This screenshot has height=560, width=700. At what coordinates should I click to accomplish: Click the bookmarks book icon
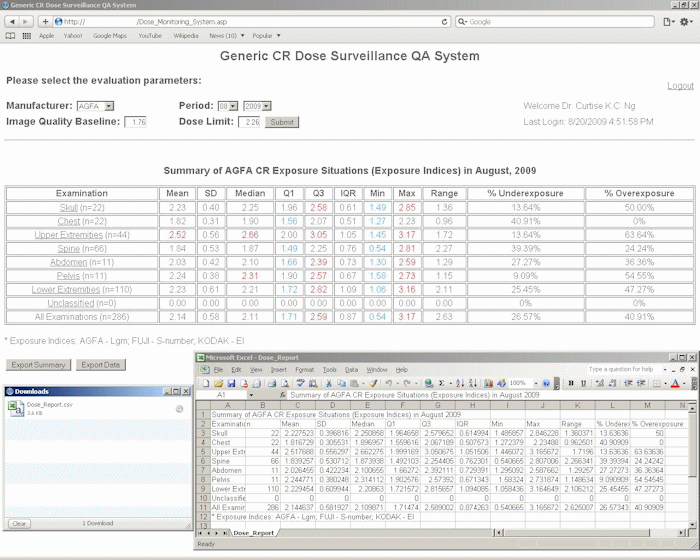[x=11, y=36]
